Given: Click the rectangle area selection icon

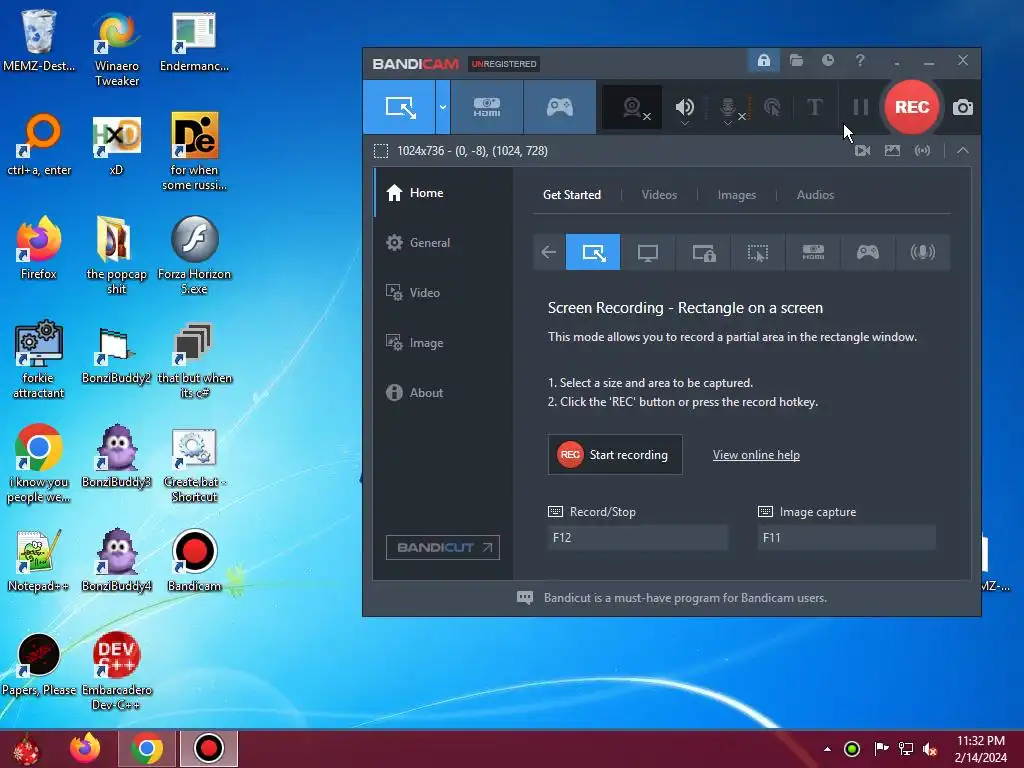Looking at the screenshot, I should click(381, 151).
